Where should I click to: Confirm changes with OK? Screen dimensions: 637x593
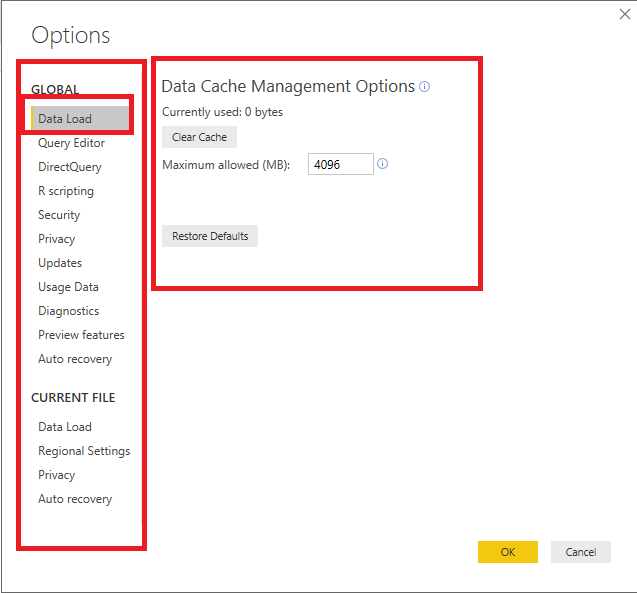(508, 552)
